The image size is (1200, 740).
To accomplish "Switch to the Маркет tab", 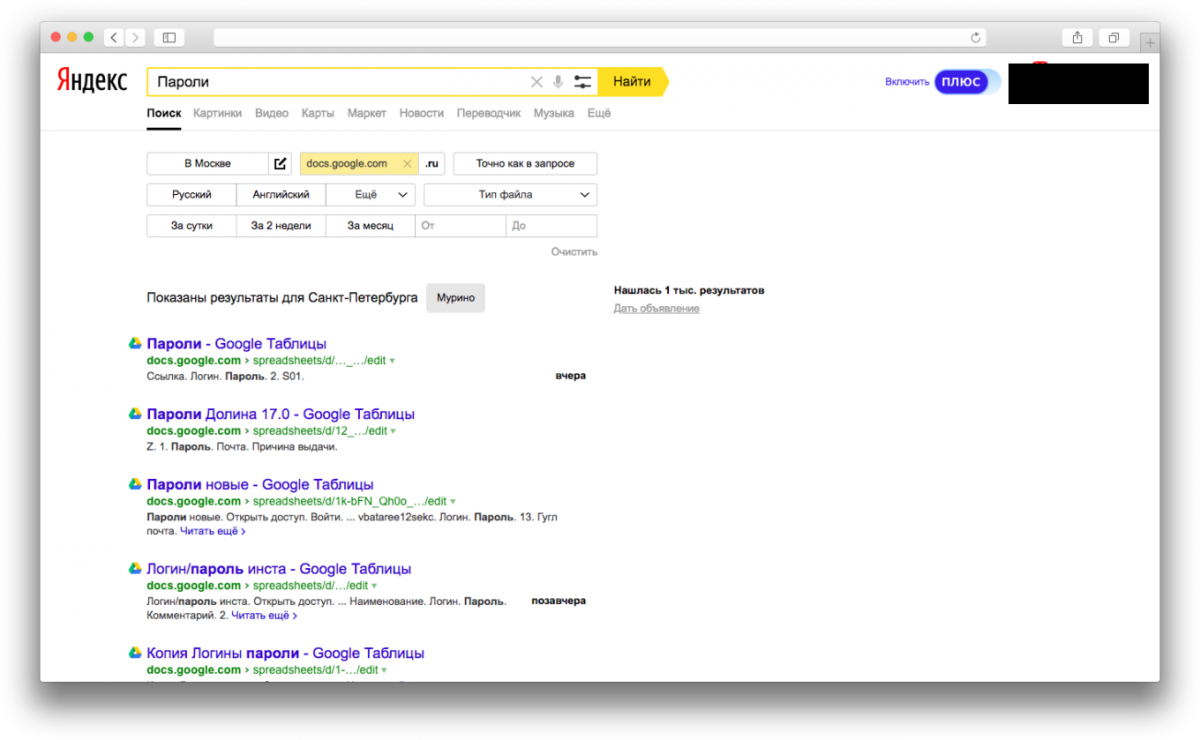I will point(367,113).
